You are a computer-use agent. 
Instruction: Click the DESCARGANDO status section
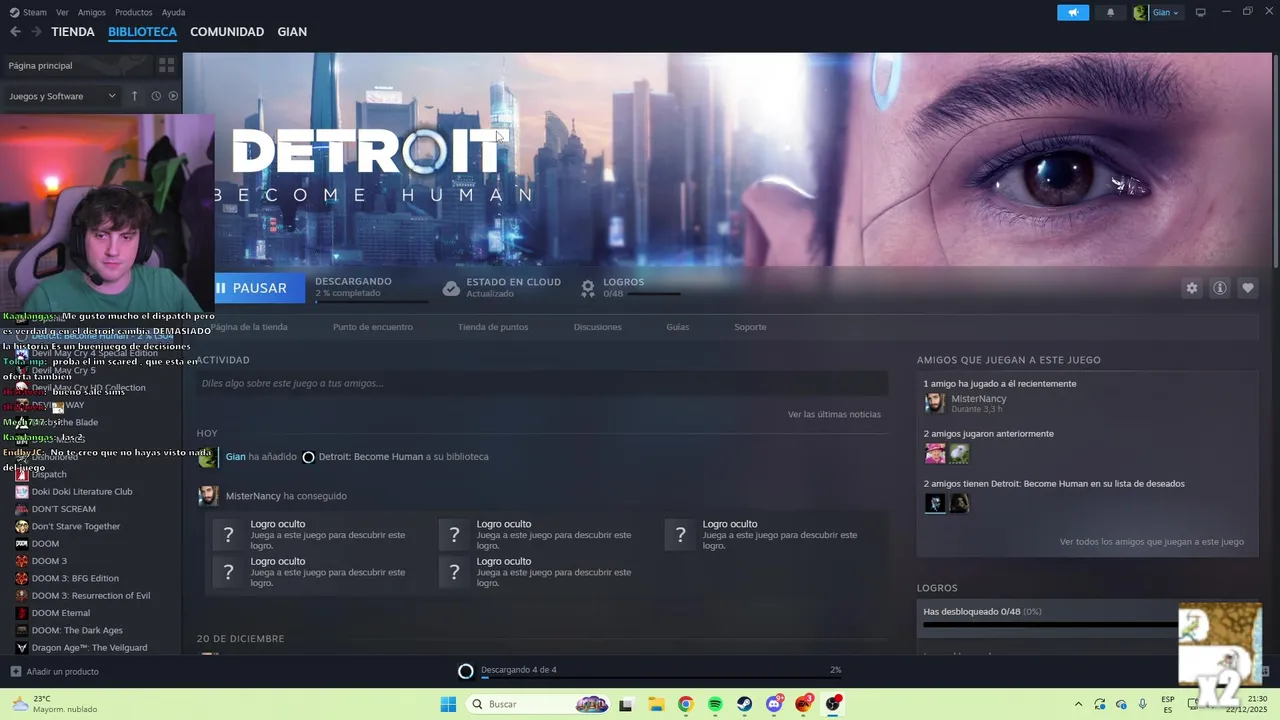[x=370, y=288]
